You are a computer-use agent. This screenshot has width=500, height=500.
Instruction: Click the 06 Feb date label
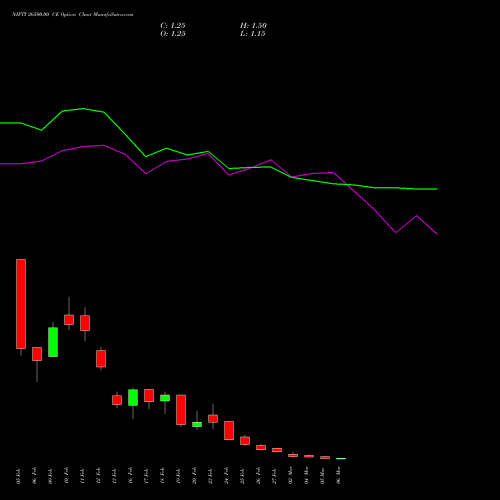coord(34,476)
